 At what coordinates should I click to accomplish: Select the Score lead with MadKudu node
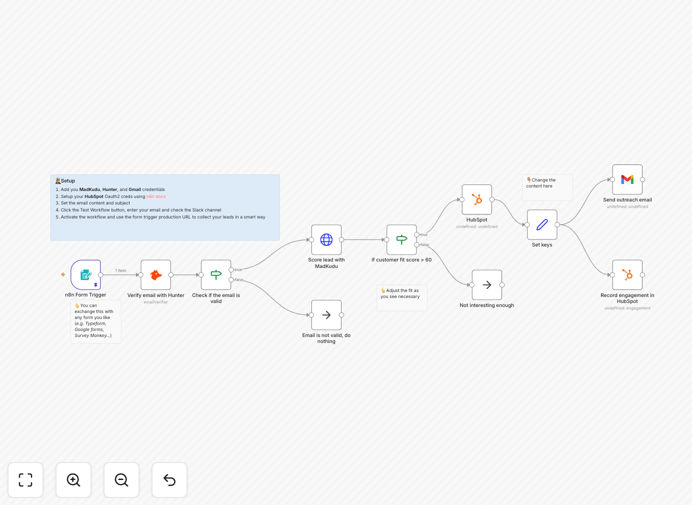326,240
